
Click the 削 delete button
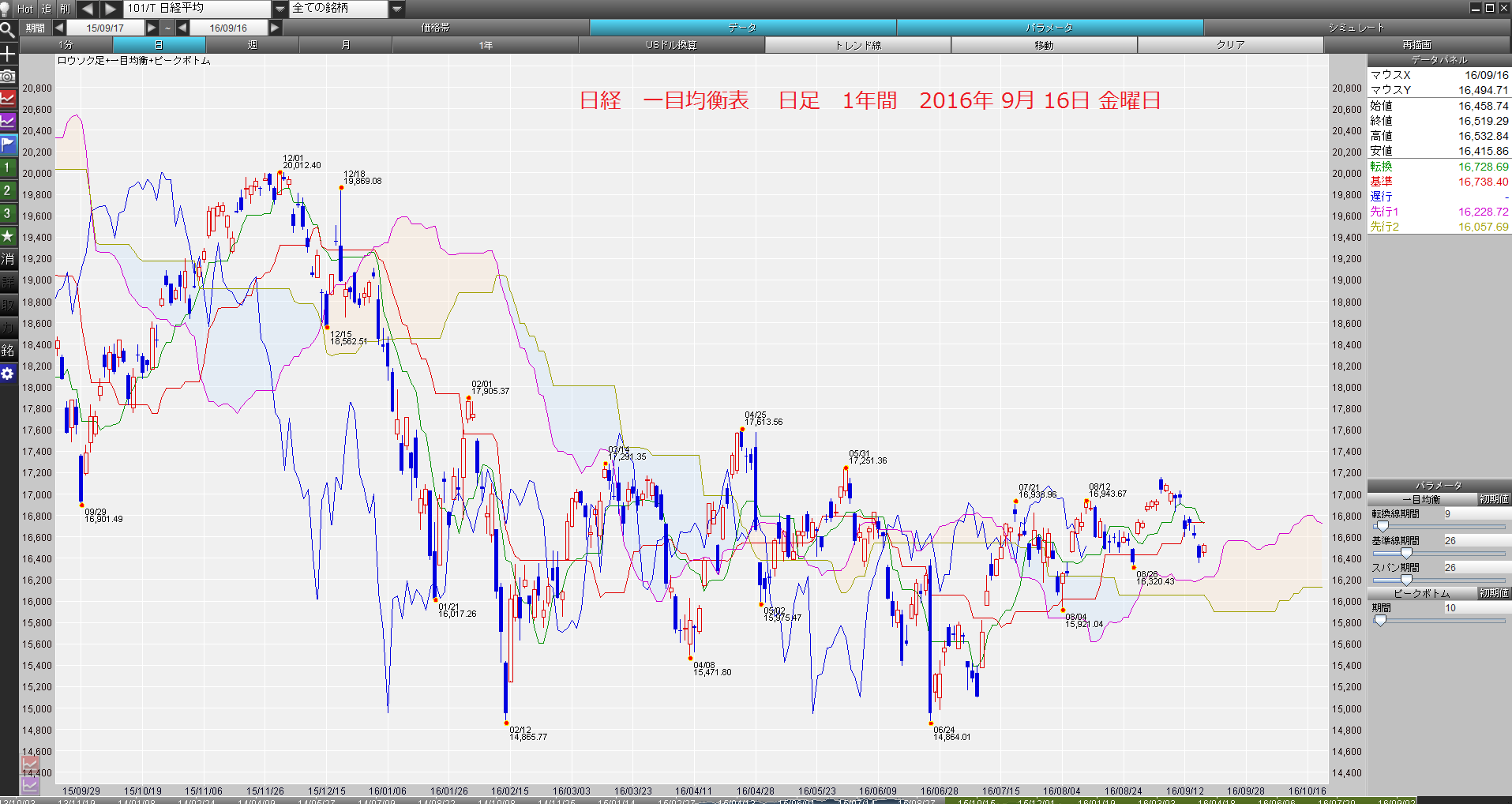65,9
